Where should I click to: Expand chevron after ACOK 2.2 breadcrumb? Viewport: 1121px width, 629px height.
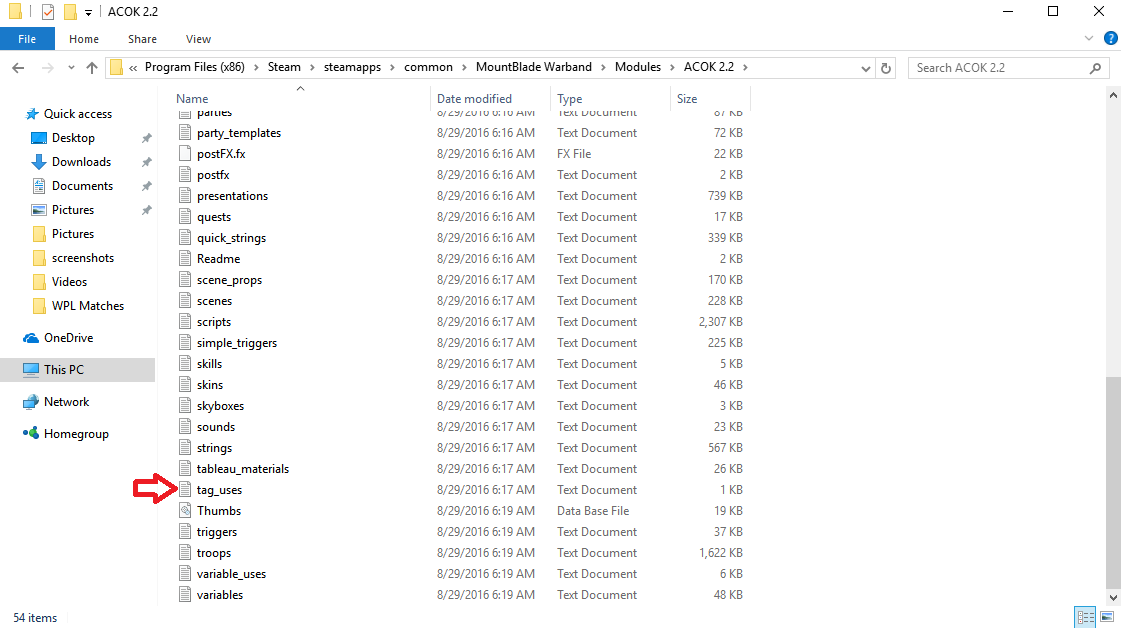pos(745,68)
